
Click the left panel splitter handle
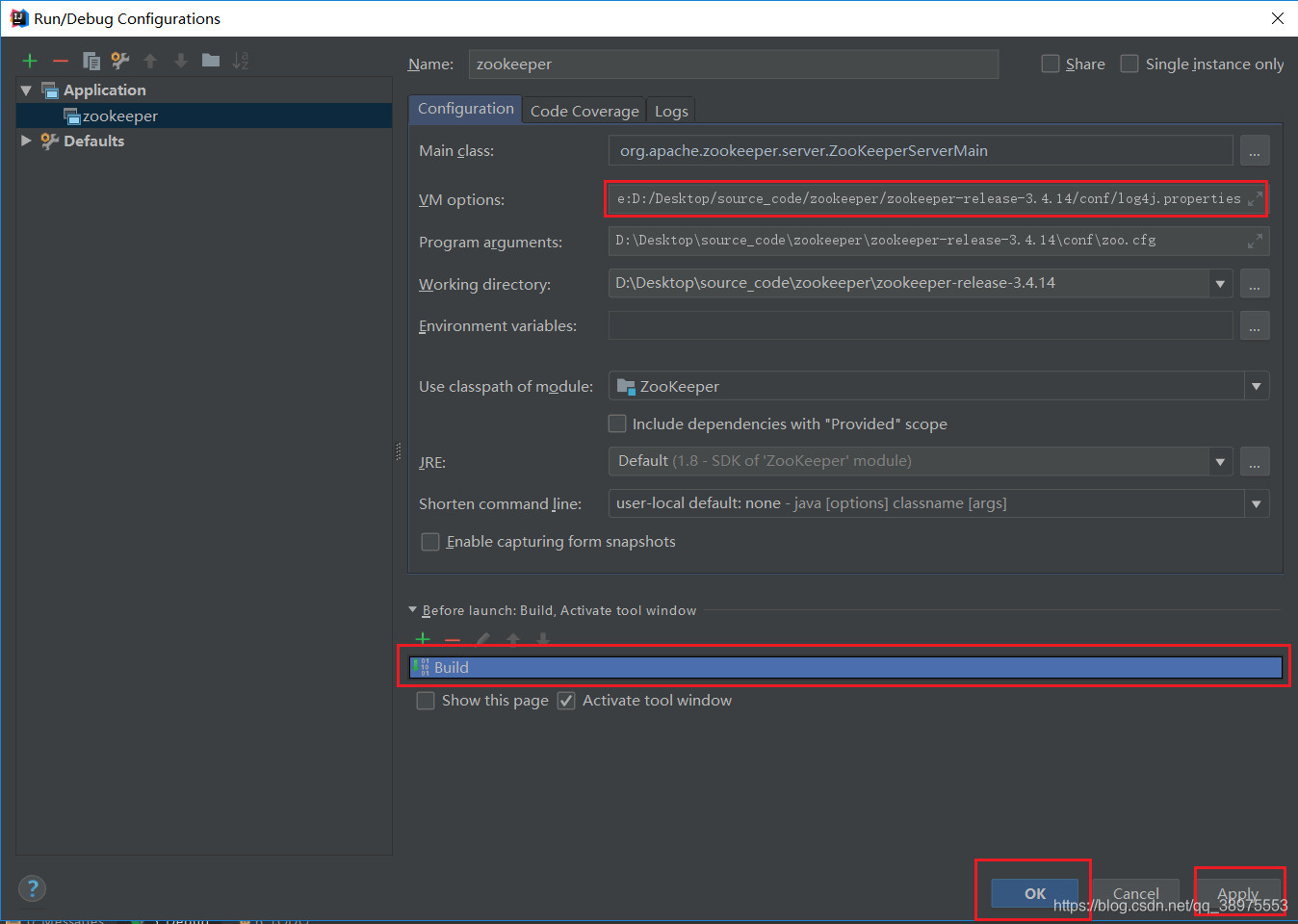coord(398,451)
